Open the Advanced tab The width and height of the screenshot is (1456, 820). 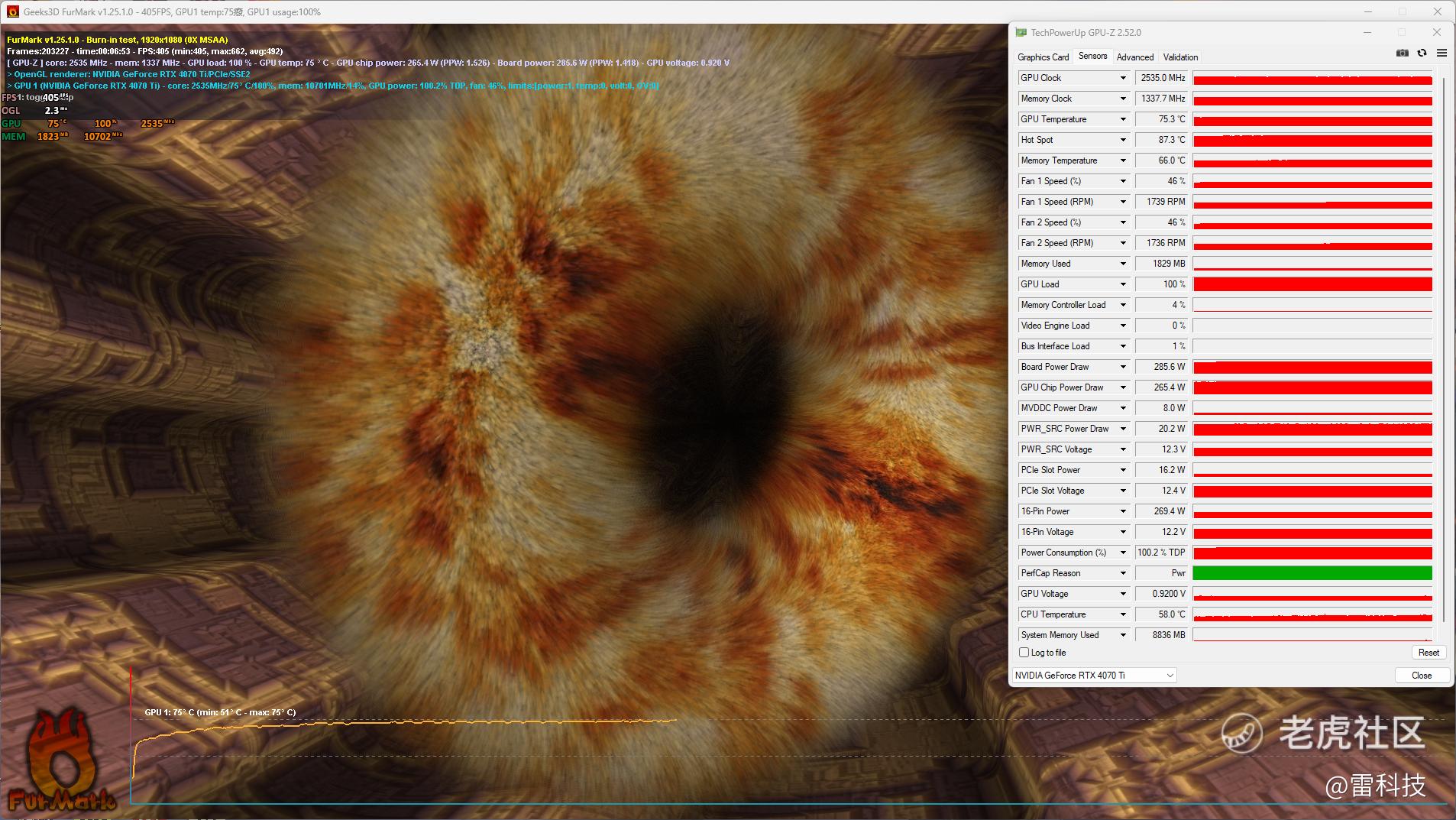point(1134,57)
